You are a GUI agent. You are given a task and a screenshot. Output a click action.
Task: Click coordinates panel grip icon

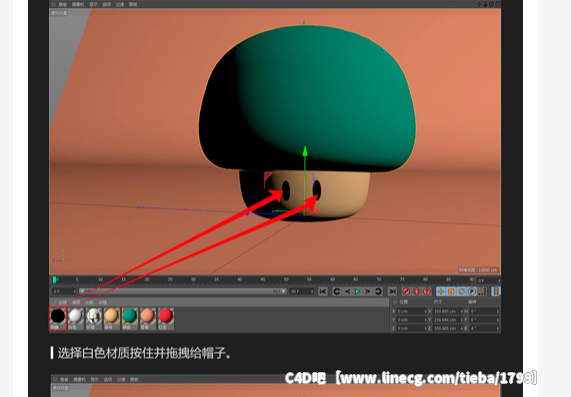(x=395, y=302)
